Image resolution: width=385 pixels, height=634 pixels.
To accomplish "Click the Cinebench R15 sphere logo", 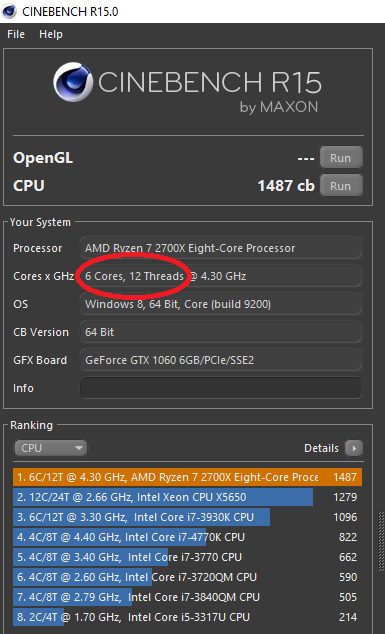I will (x=72, y=82).
